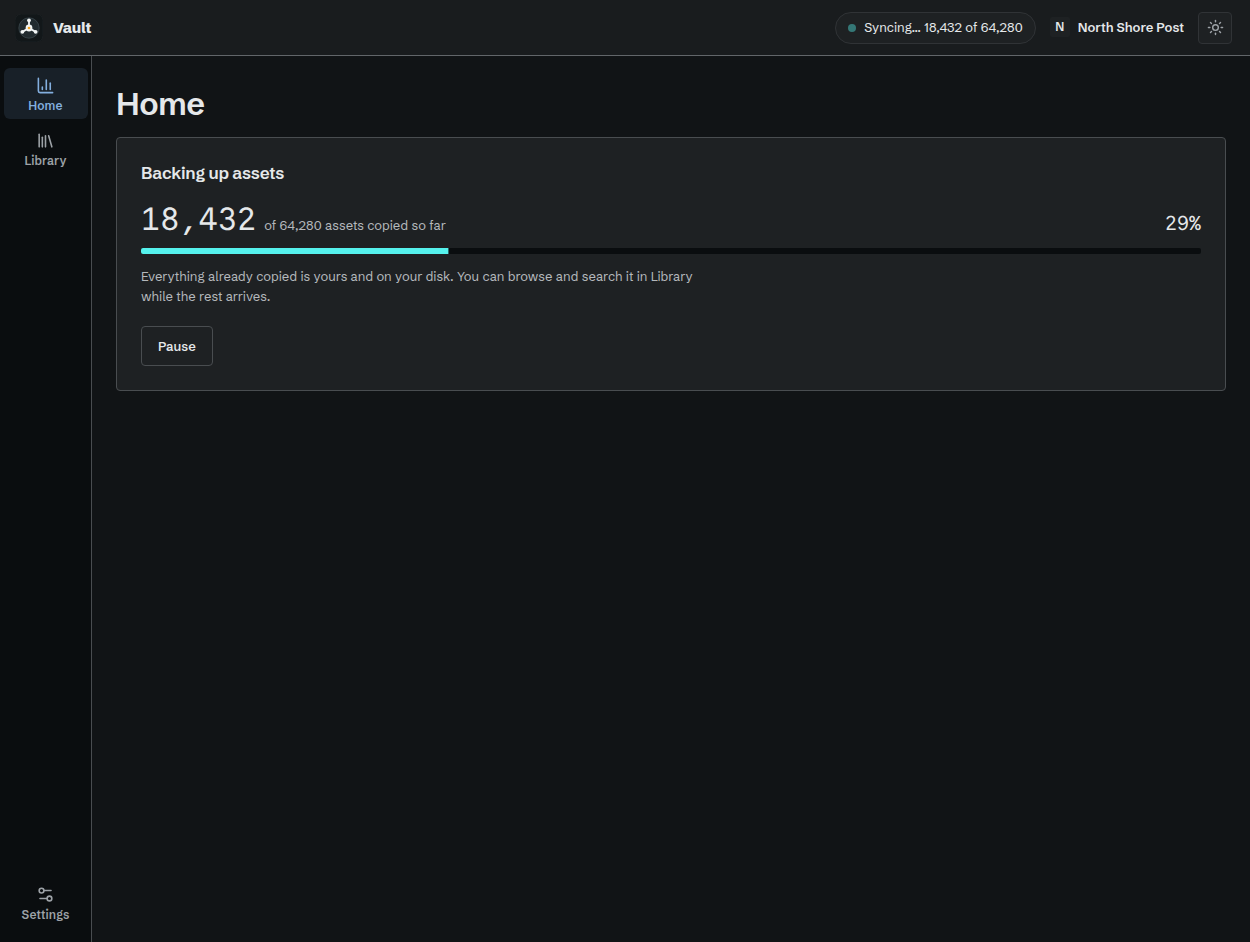The width and height of the screenshot is (1250, 942).
Task: Click the green syncing status dot
Action: (x=852, y=28)
